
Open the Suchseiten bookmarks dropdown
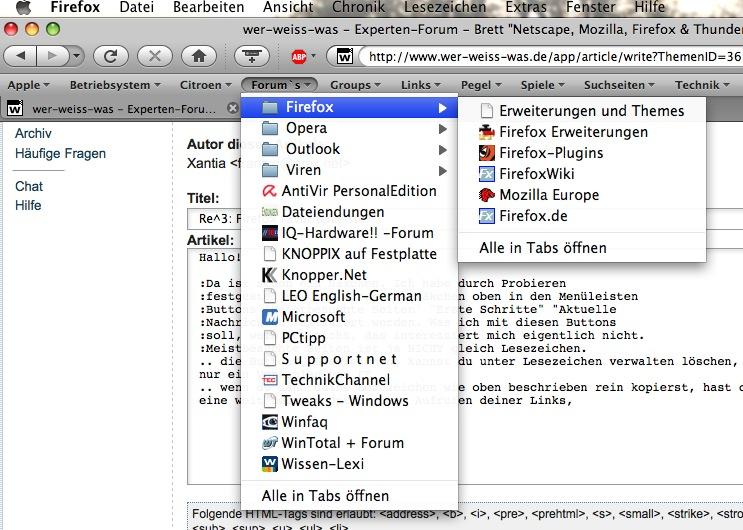click(620, 85)
